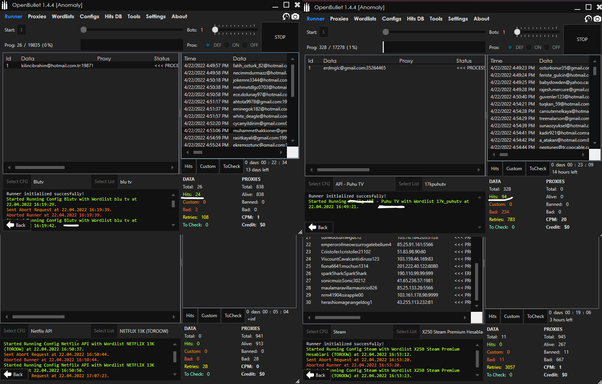Click Start input field in right window
Viewport: 602px width, 384px height.
point(324,32)
